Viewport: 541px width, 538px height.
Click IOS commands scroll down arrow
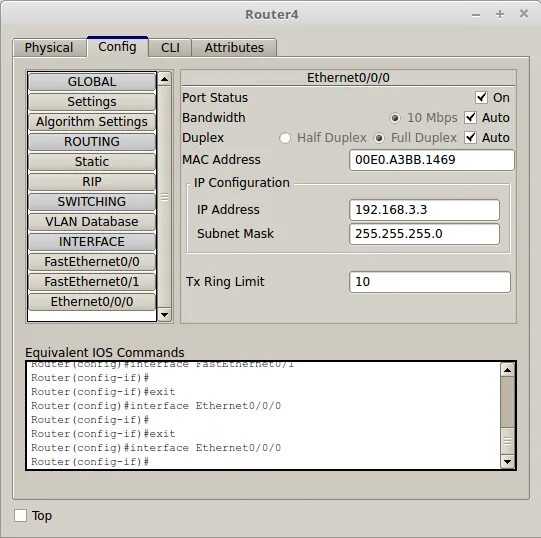click(507, 461)
